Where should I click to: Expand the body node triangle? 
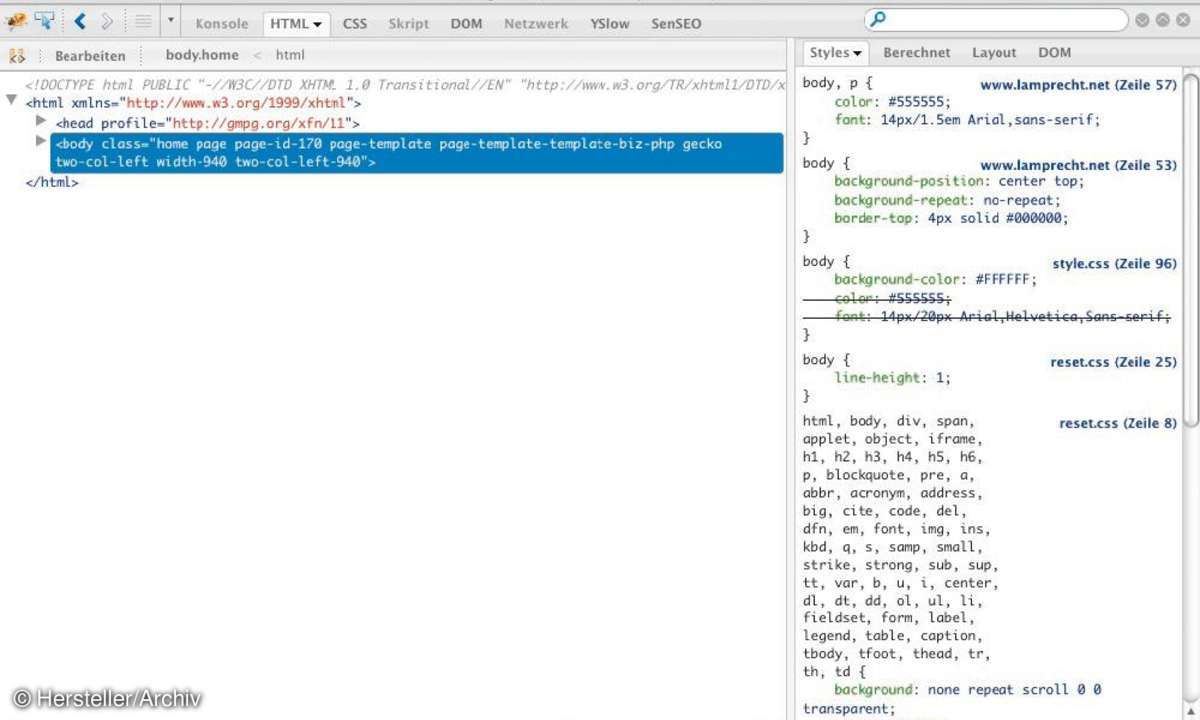point(41,142)
